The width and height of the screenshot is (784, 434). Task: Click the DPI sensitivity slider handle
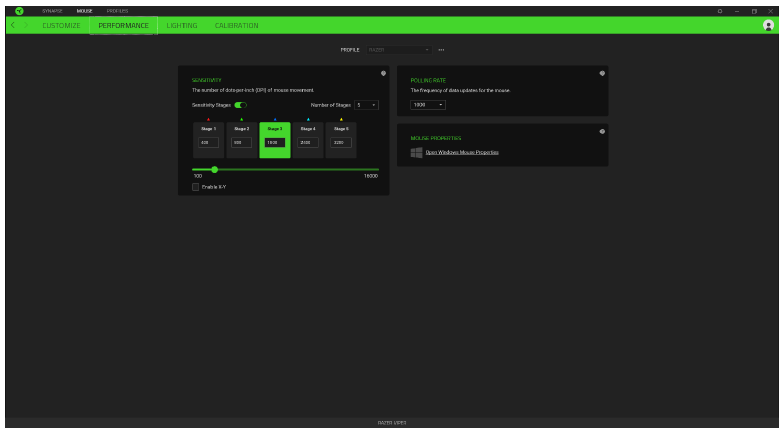(214, 170)
